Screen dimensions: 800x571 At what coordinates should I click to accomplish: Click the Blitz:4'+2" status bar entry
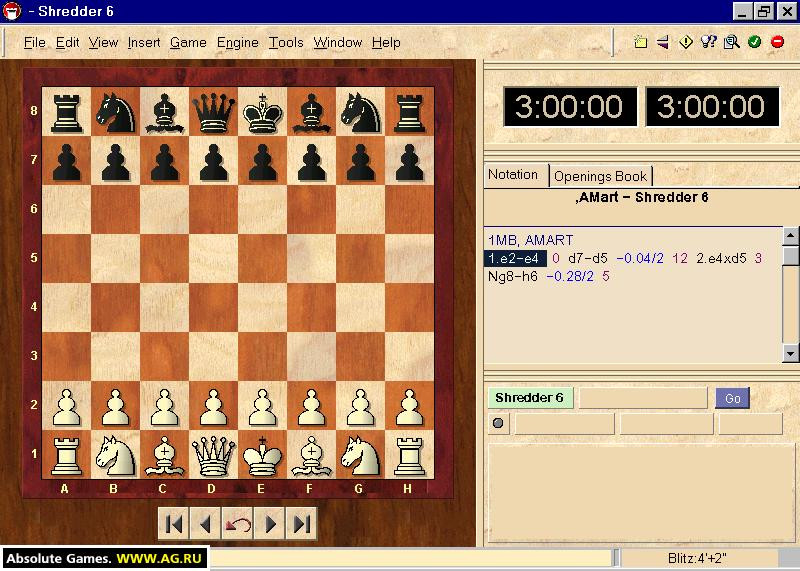tap(697, 559)
